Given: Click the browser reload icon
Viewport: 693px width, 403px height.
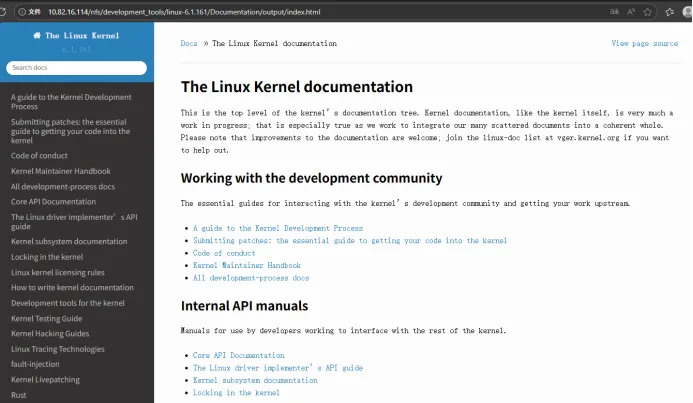Looking at the screenshot, I should tap(3, 12).
